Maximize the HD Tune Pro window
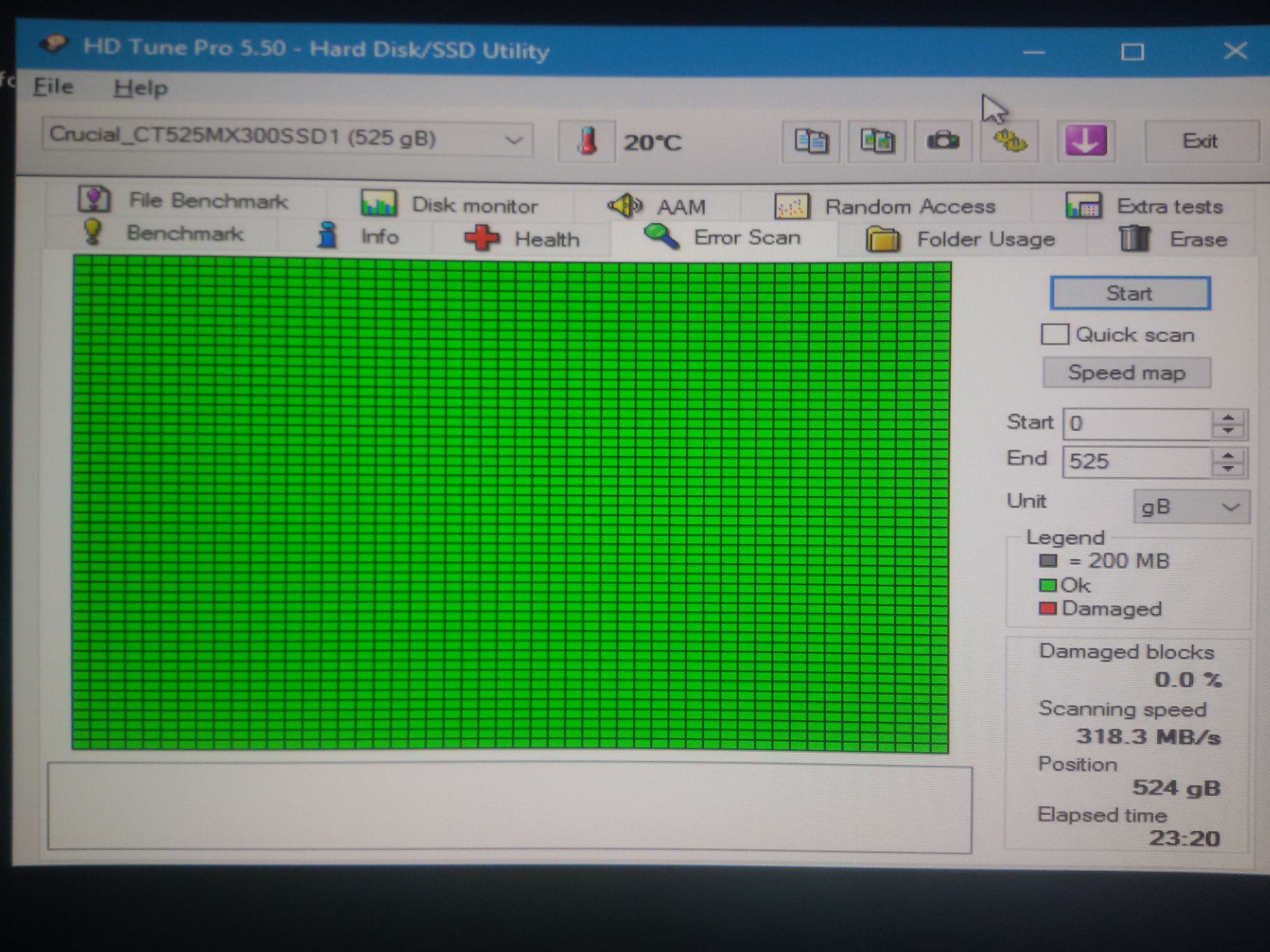 pyautogui.click(x=1132, y=52)
